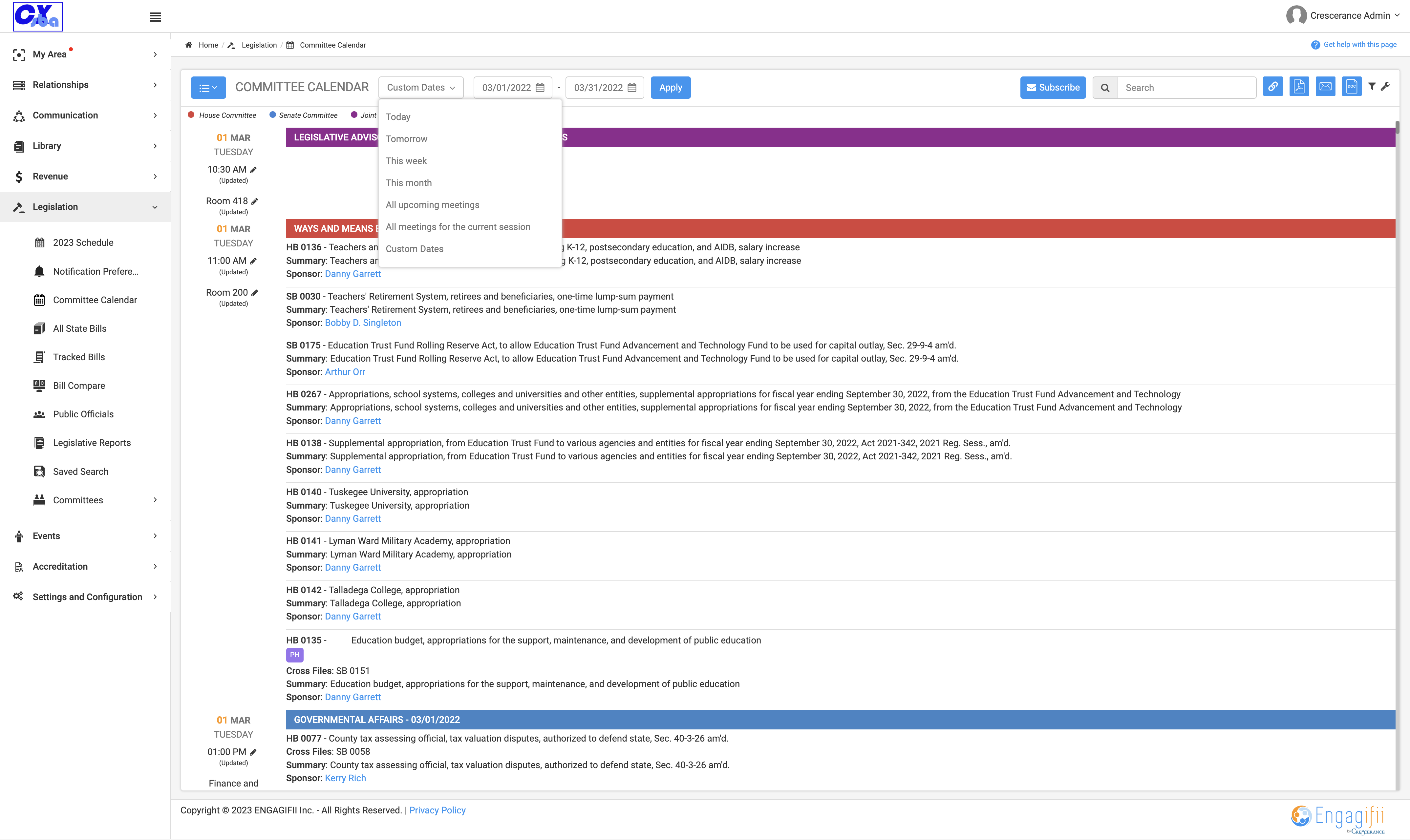Click the calendar vertical scrollbar thumb
The width and height of the screenshot is (1410, 840).
point(1397,127)
